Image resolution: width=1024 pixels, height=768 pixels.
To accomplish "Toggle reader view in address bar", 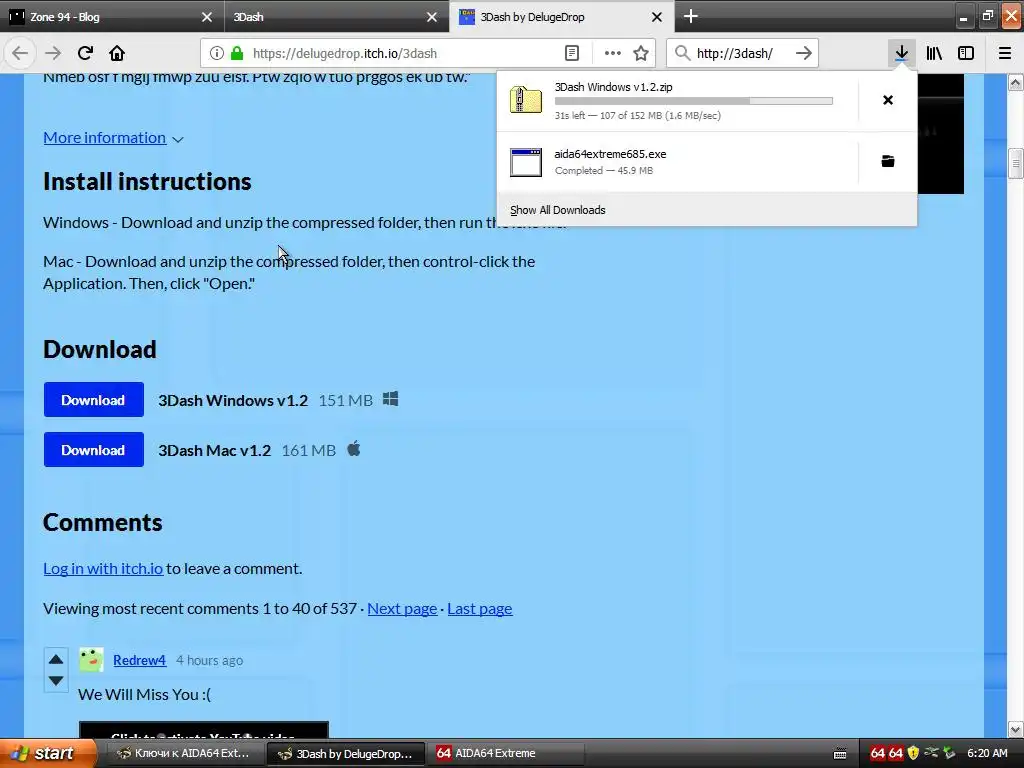I will point(571,53).
